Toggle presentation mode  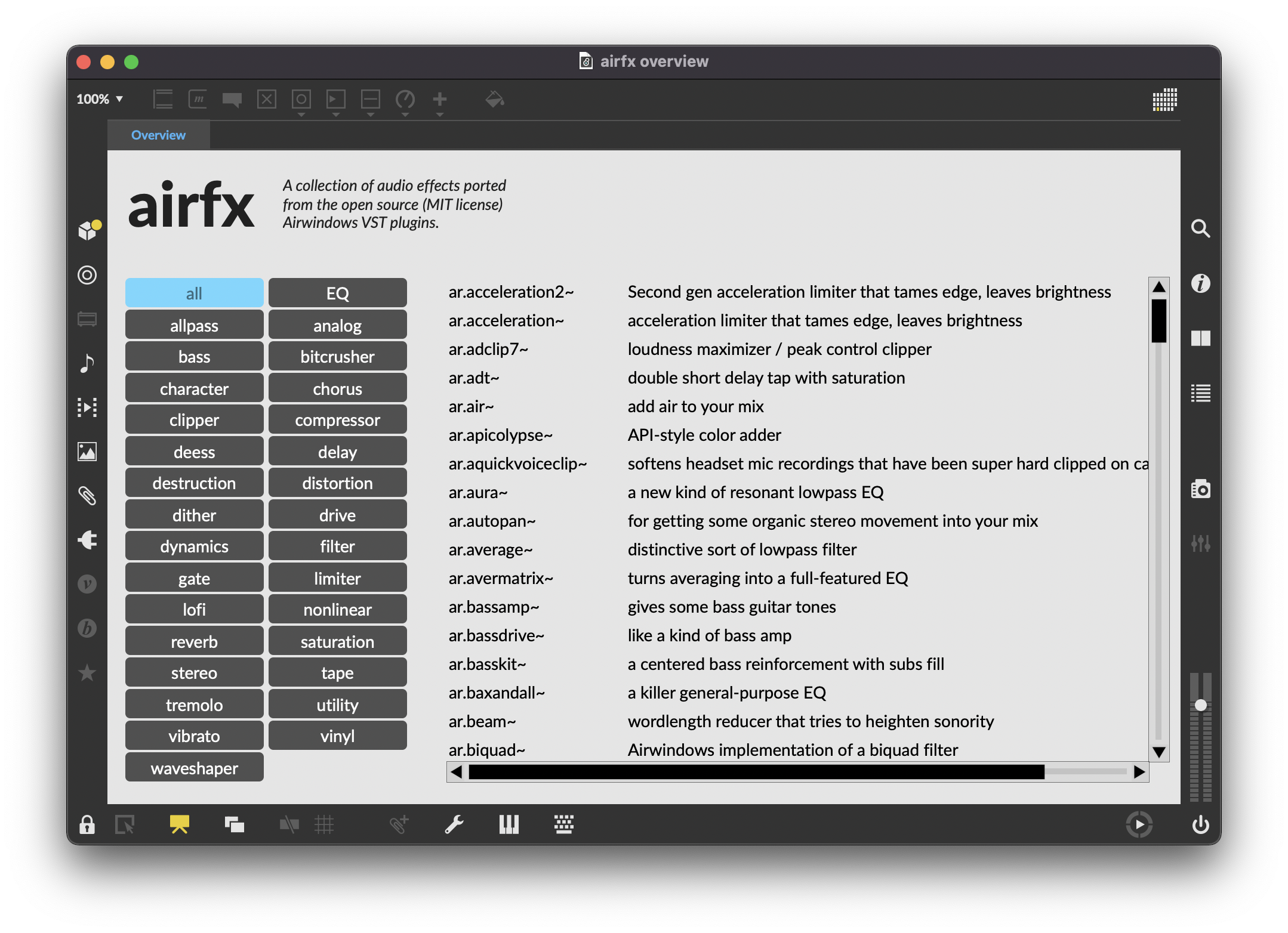(x=179, y=824)
